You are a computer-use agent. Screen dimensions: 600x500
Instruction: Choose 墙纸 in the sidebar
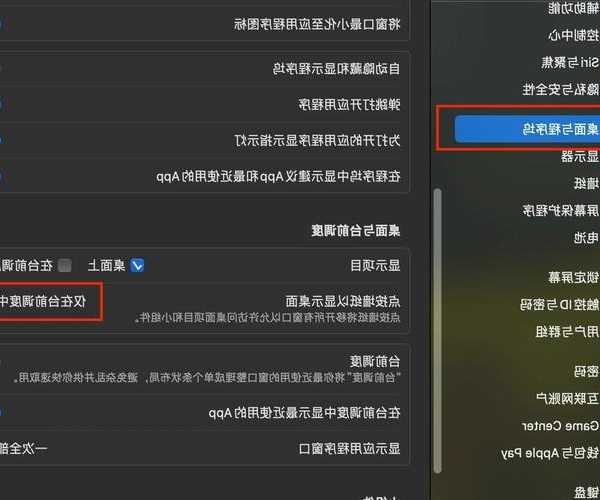pos(586,183)
